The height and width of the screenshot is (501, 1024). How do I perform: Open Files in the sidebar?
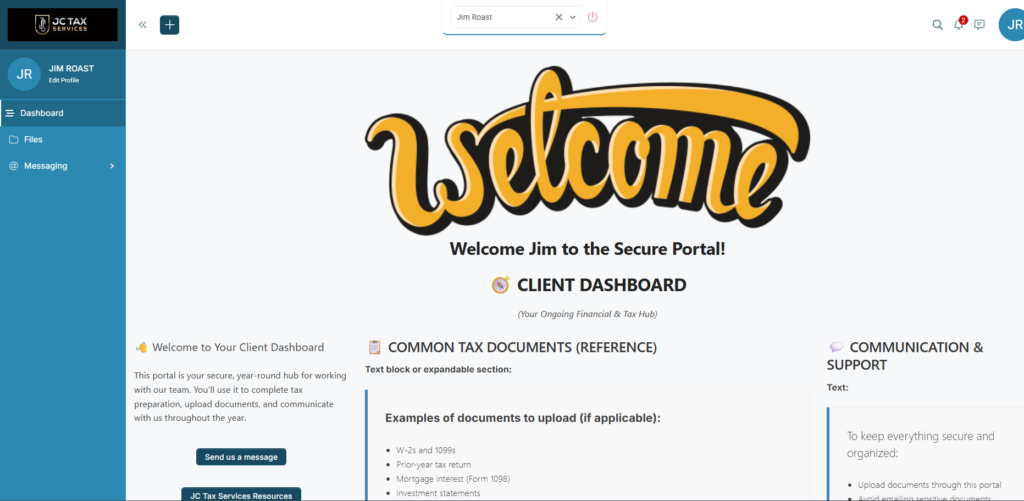(x=33, y=140)
